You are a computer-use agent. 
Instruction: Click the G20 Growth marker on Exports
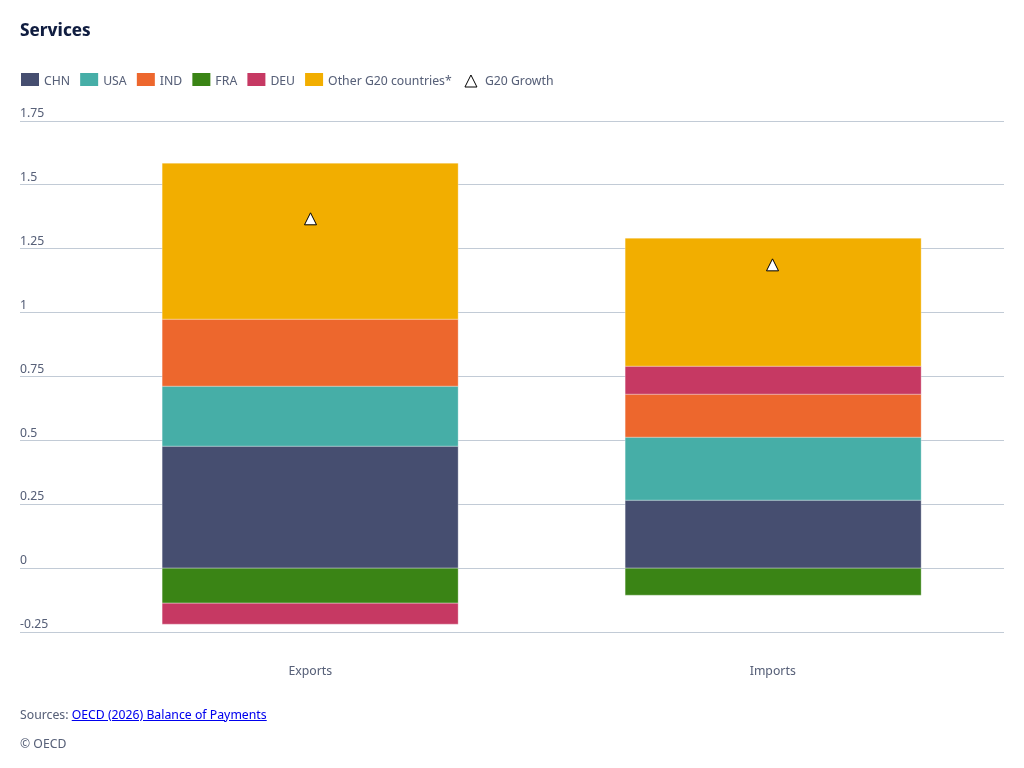click(310, 219)
